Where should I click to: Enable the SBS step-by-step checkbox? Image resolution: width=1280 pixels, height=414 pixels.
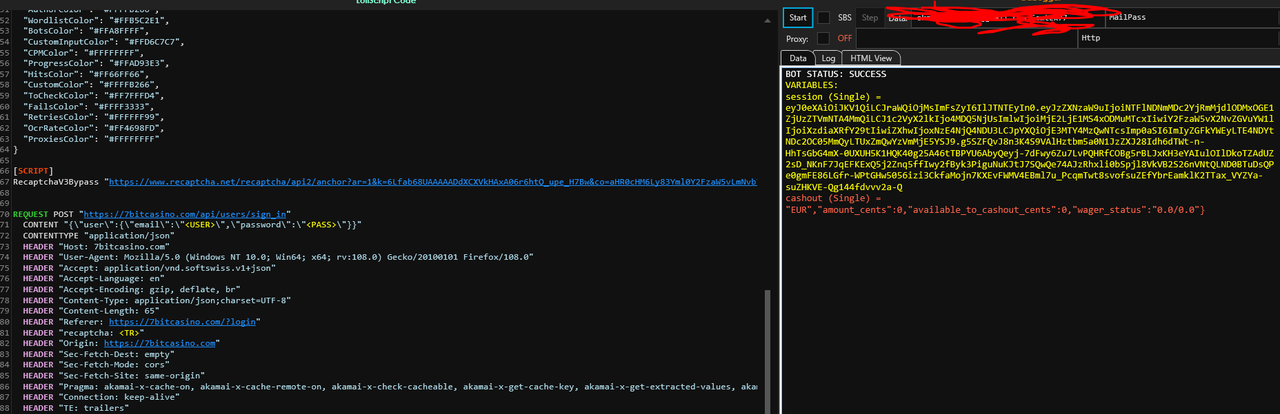point(824,17)
